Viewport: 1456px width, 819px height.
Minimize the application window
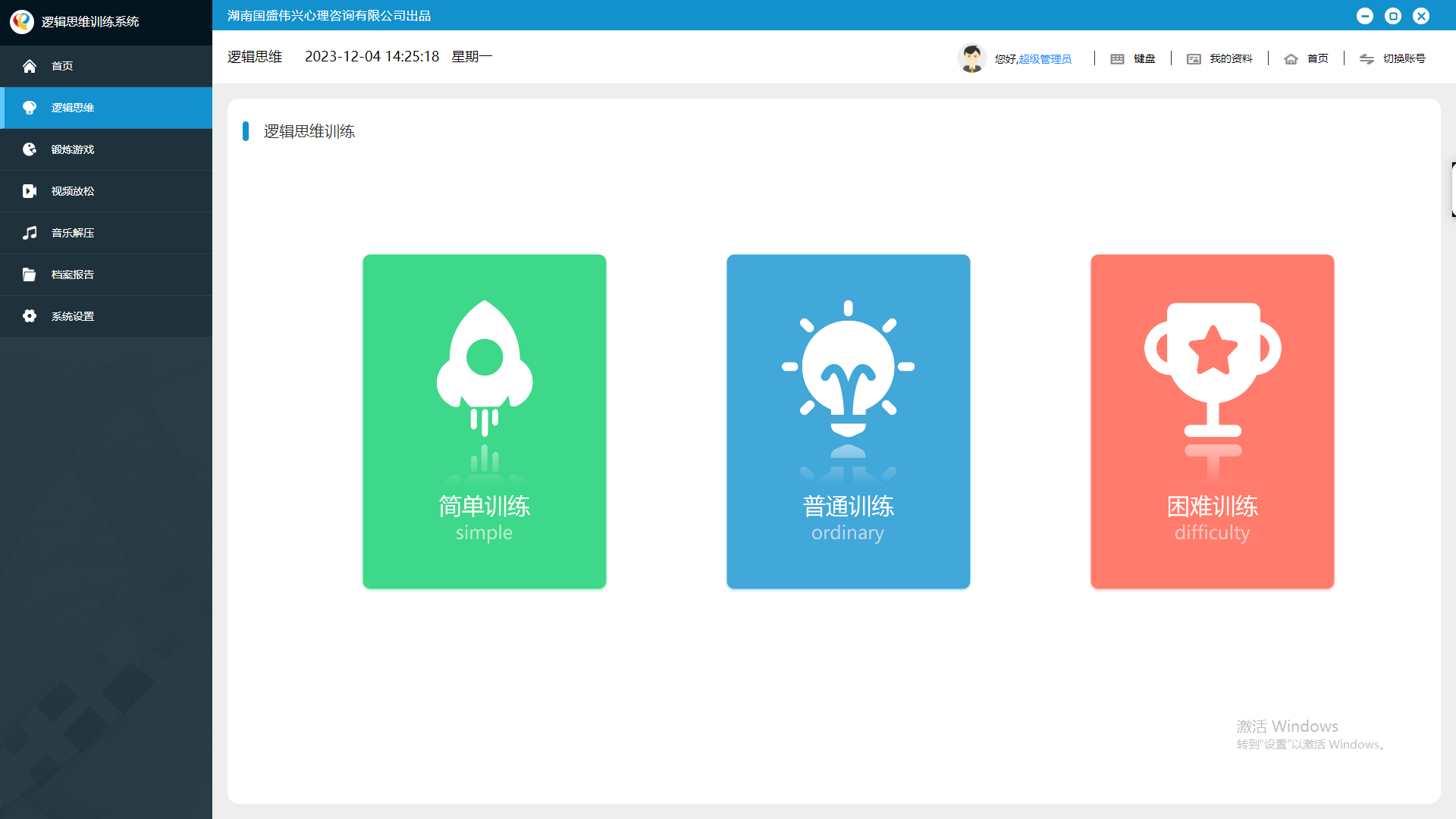(1365, 16)
